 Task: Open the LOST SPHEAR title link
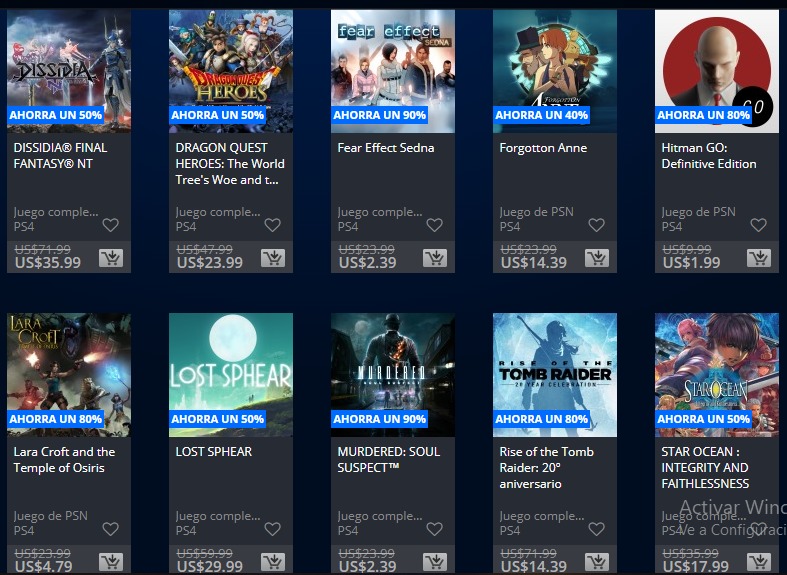click(214, 452)
